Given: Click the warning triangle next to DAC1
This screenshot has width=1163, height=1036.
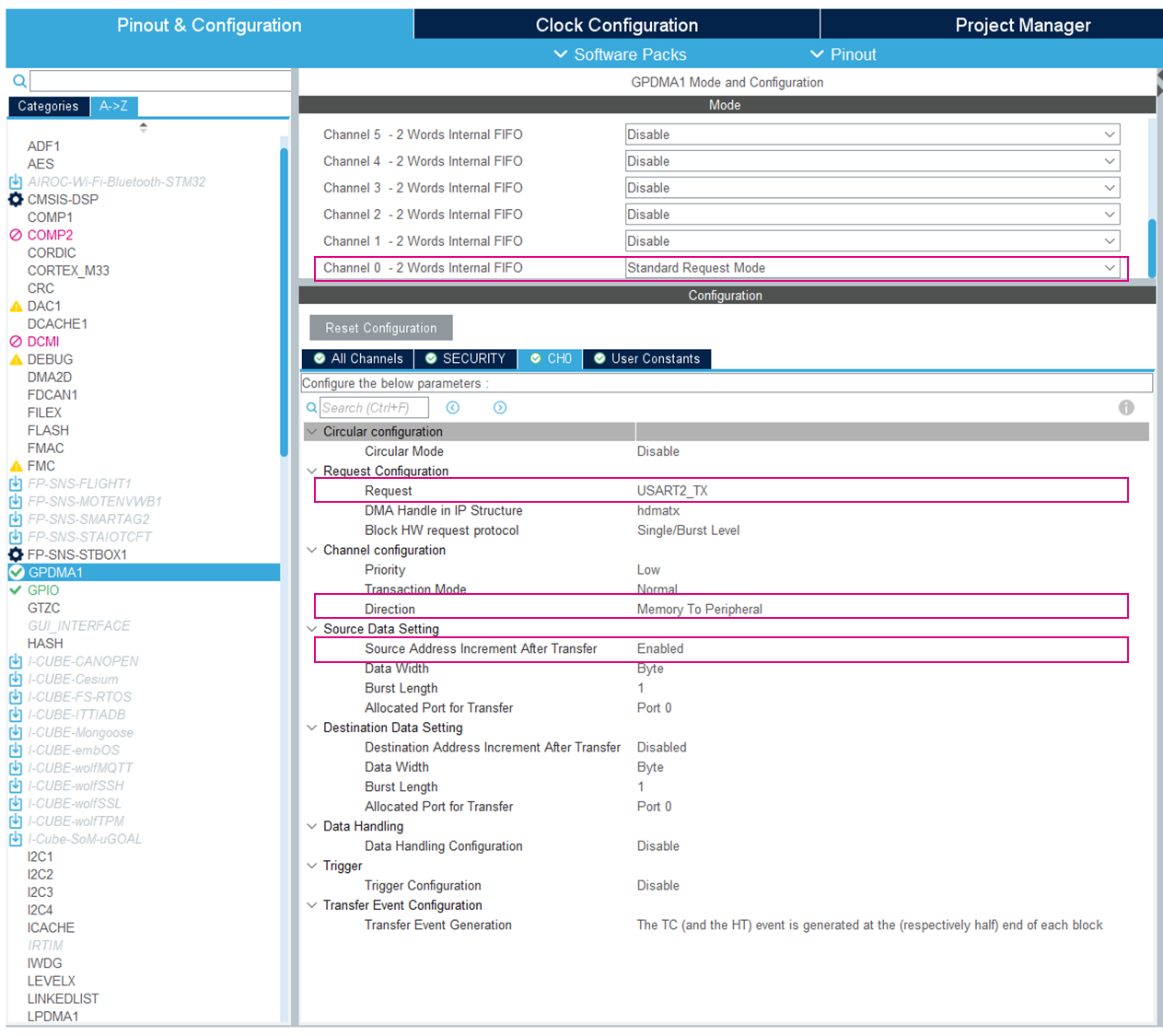Looking at the screenshot, I should [x=16, y=306].
